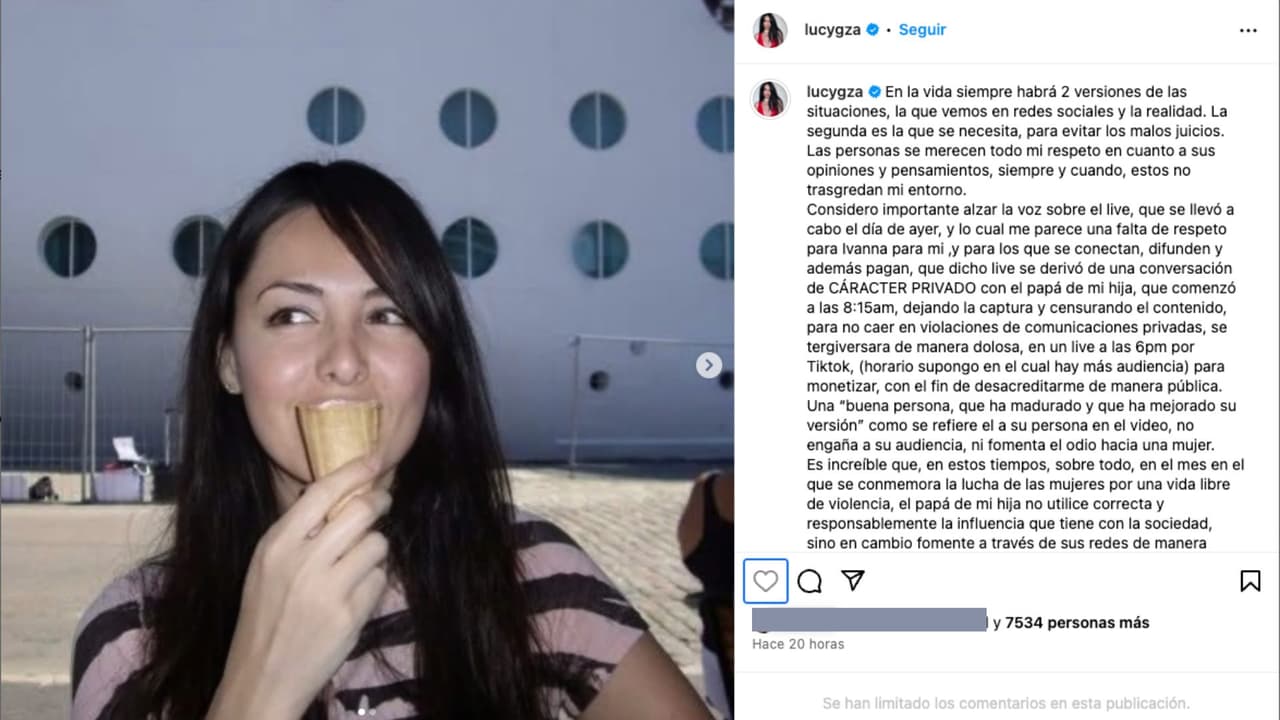The height and width of the screenshot is (720, 1280).
Task: Open comments via the speech bubble icon
Action: pos(810,581)
